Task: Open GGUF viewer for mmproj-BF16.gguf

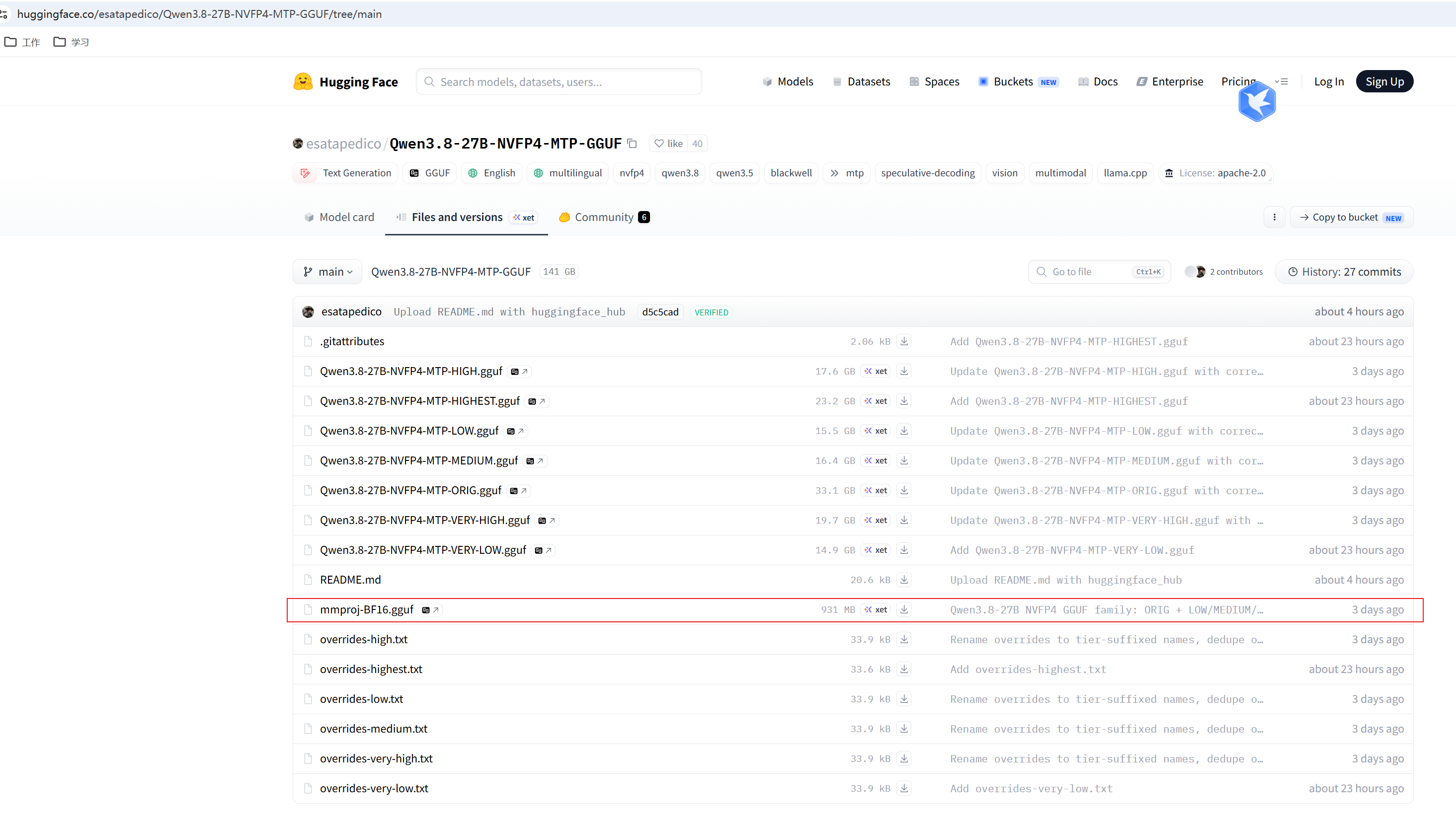Action: coord(431,610)
